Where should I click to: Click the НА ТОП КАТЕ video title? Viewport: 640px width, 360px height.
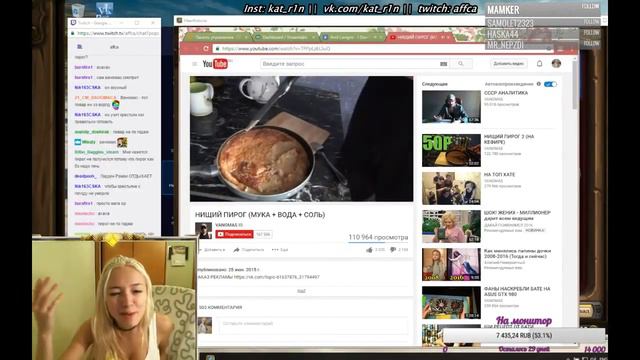coord(499,175)
